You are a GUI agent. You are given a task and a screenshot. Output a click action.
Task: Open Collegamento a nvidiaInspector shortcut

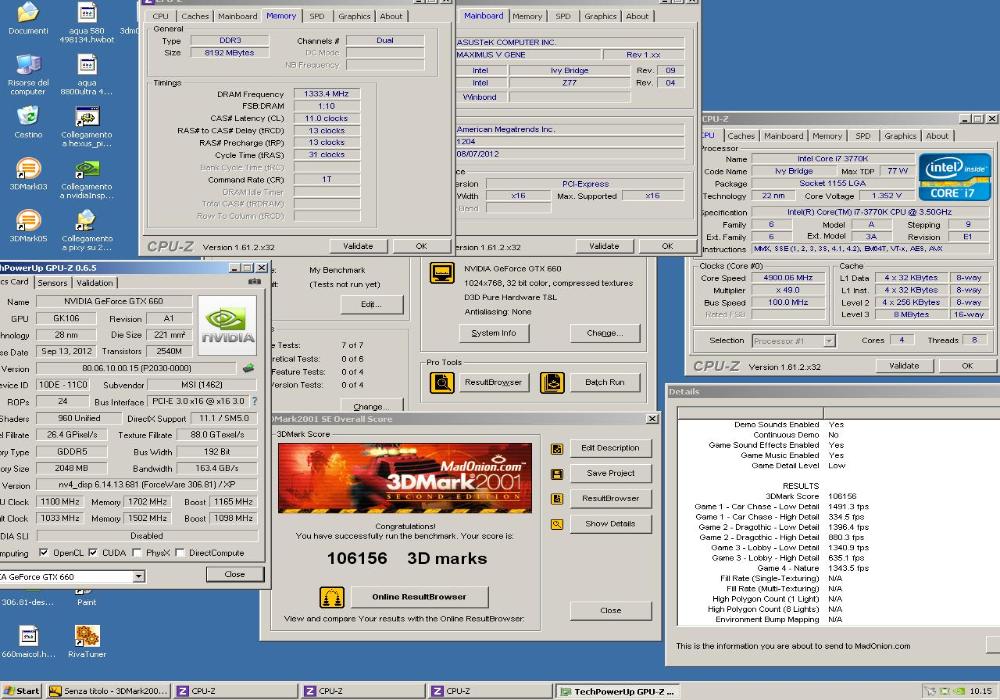(x=87, y=179)
